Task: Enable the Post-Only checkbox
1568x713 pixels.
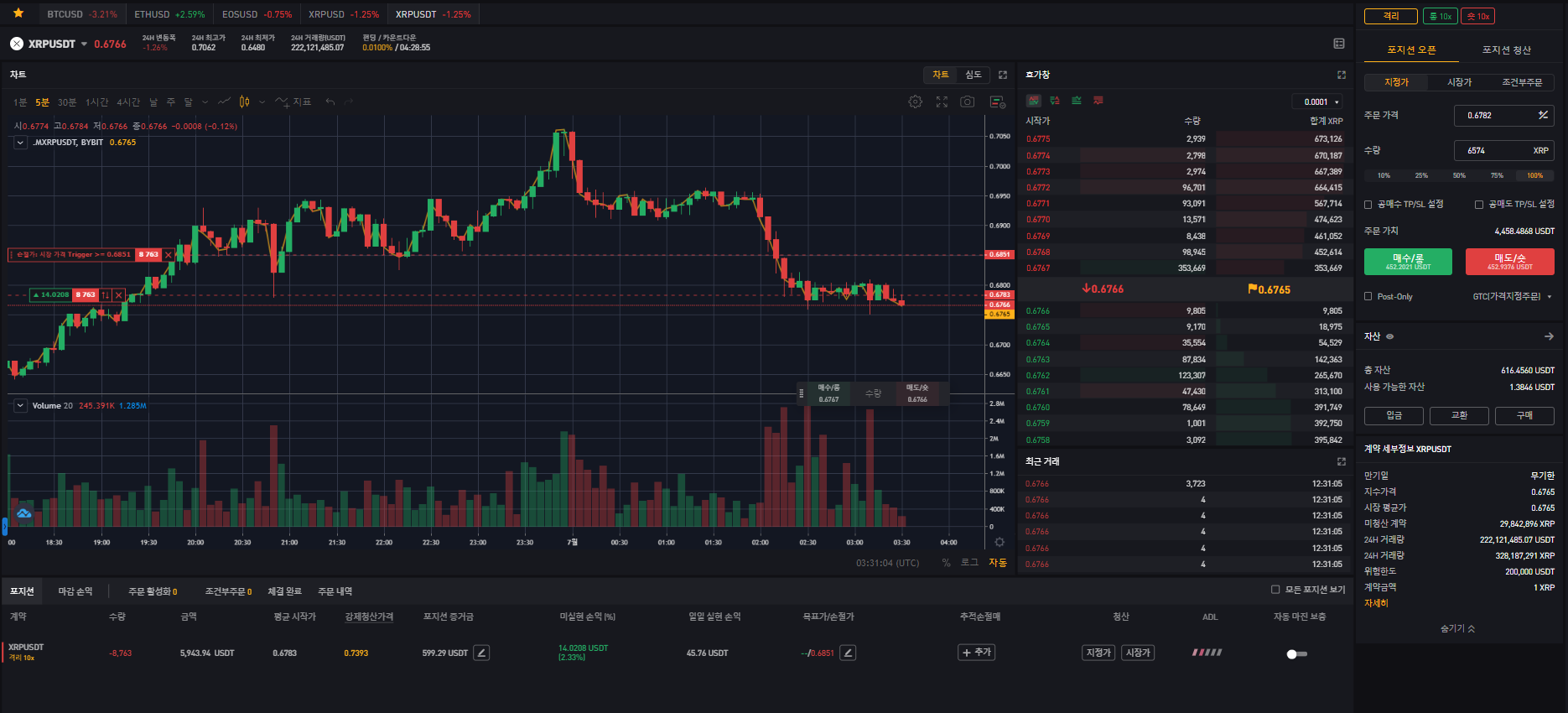Action: click(x=1368, y=296)
